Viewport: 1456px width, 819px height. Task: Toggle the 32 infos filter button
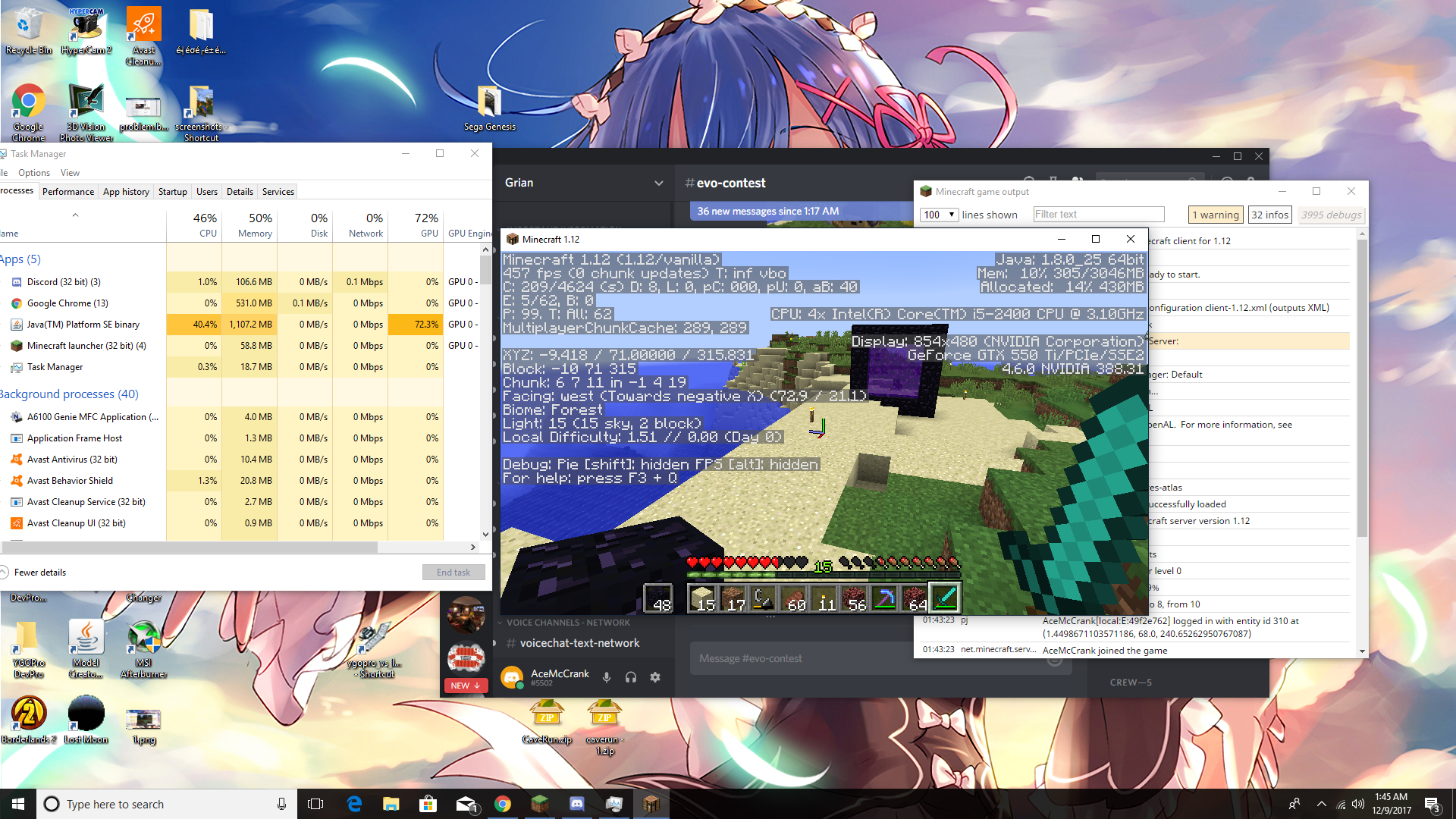(1269, 215)
